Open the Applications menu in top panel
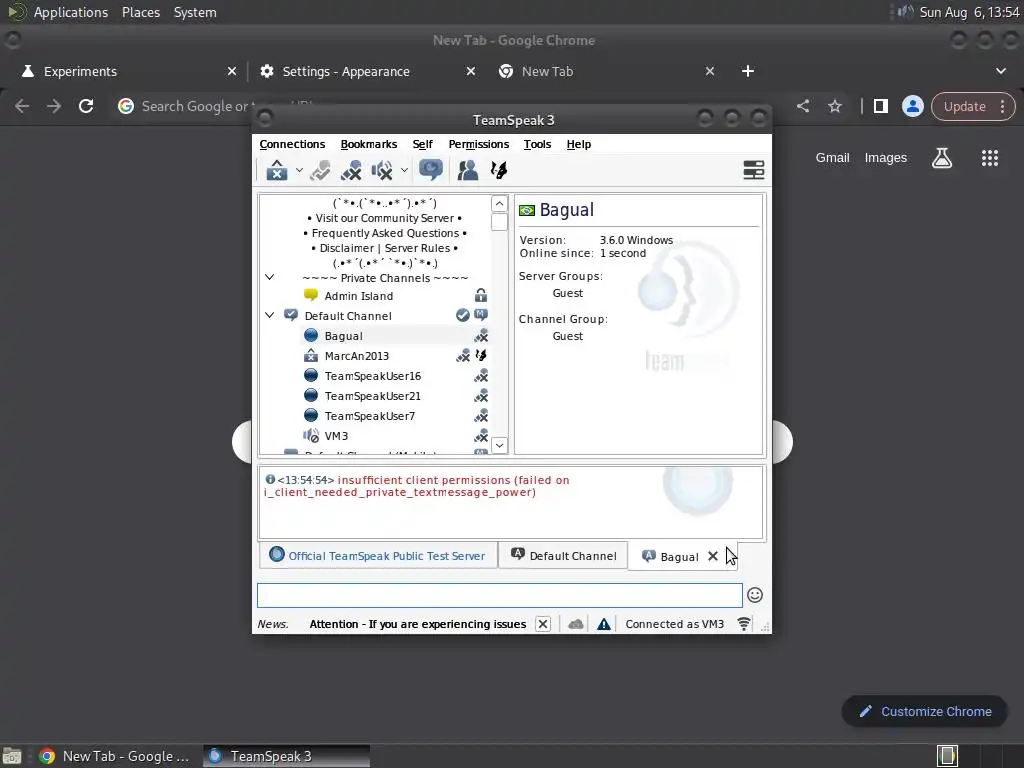Image resolution: width=1024 pixels, height=768 pixels. pos(71,12)
